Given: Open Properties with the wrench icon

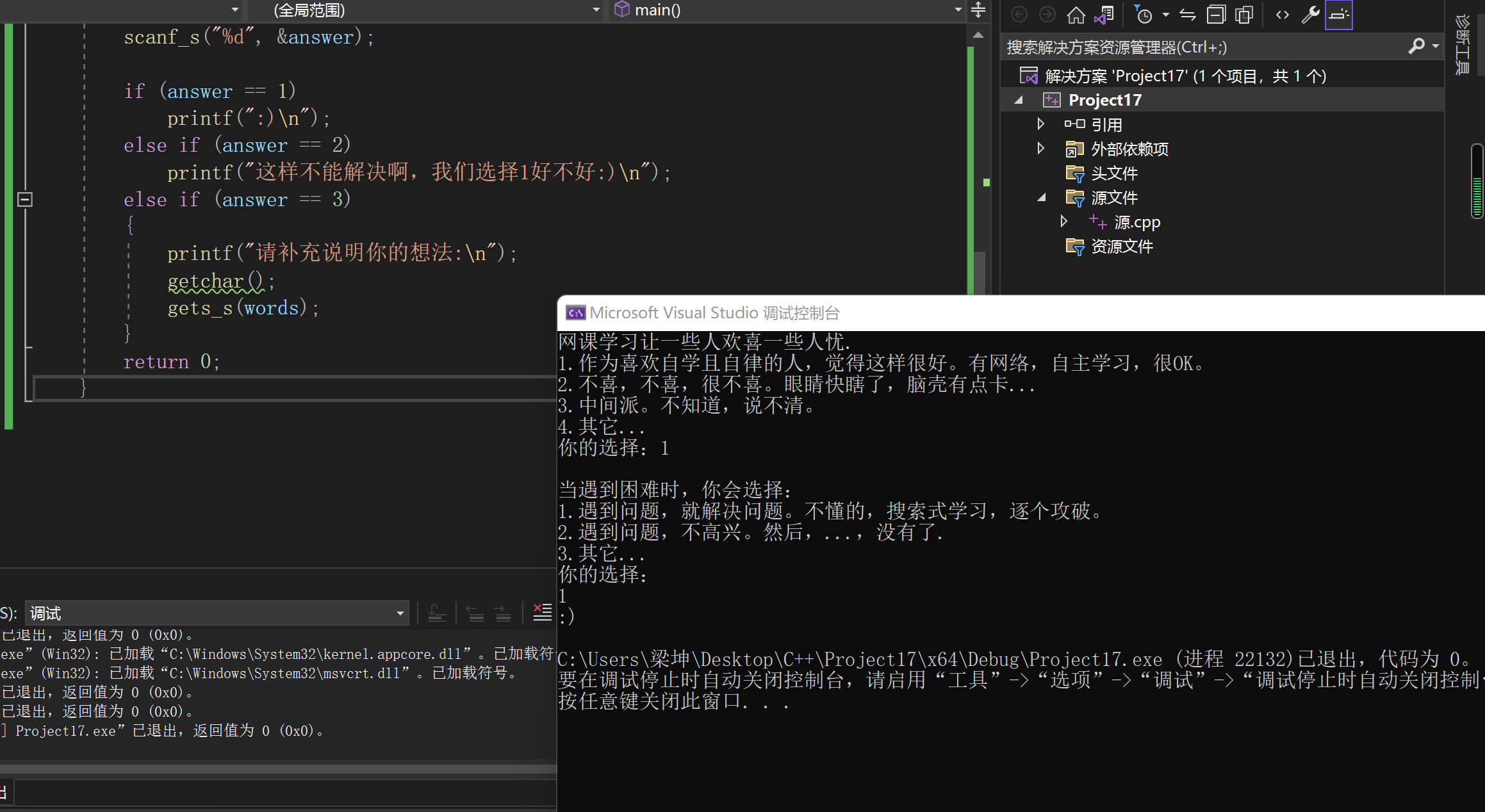Looking at the screenshot, I should tap(1310, 14).
